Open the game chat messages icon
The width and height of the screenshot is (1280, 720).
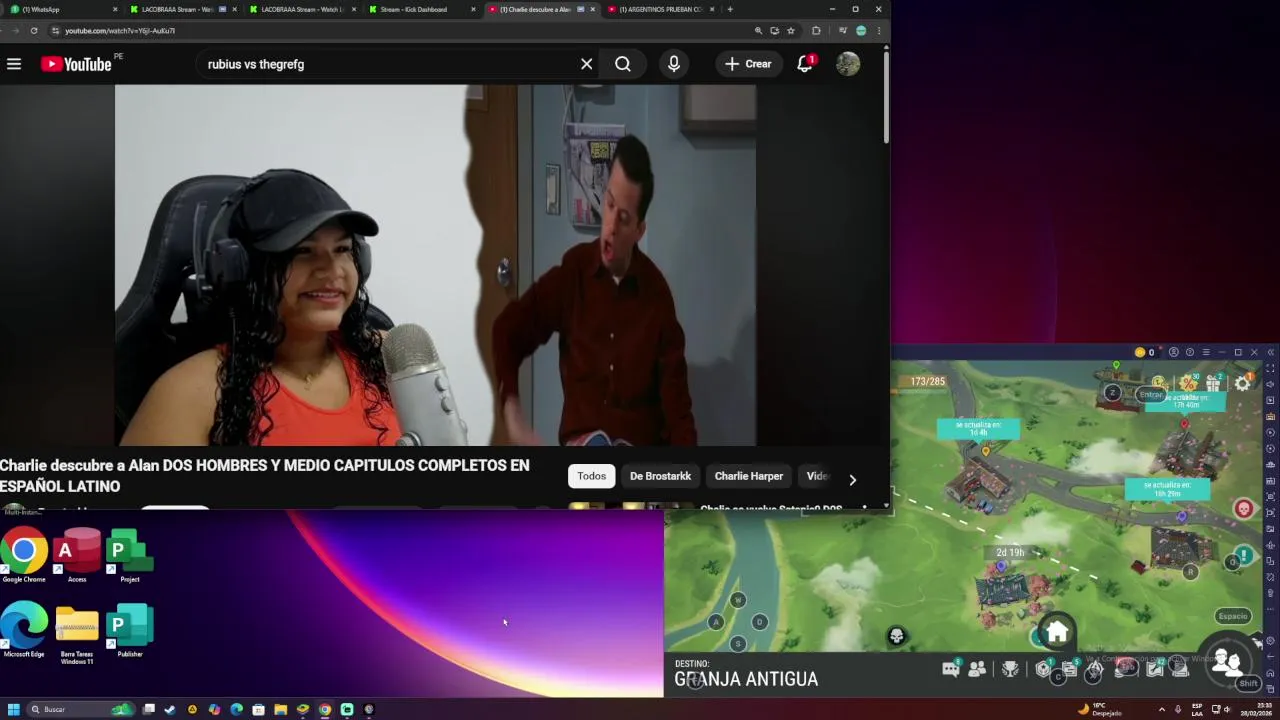(951, 669)
